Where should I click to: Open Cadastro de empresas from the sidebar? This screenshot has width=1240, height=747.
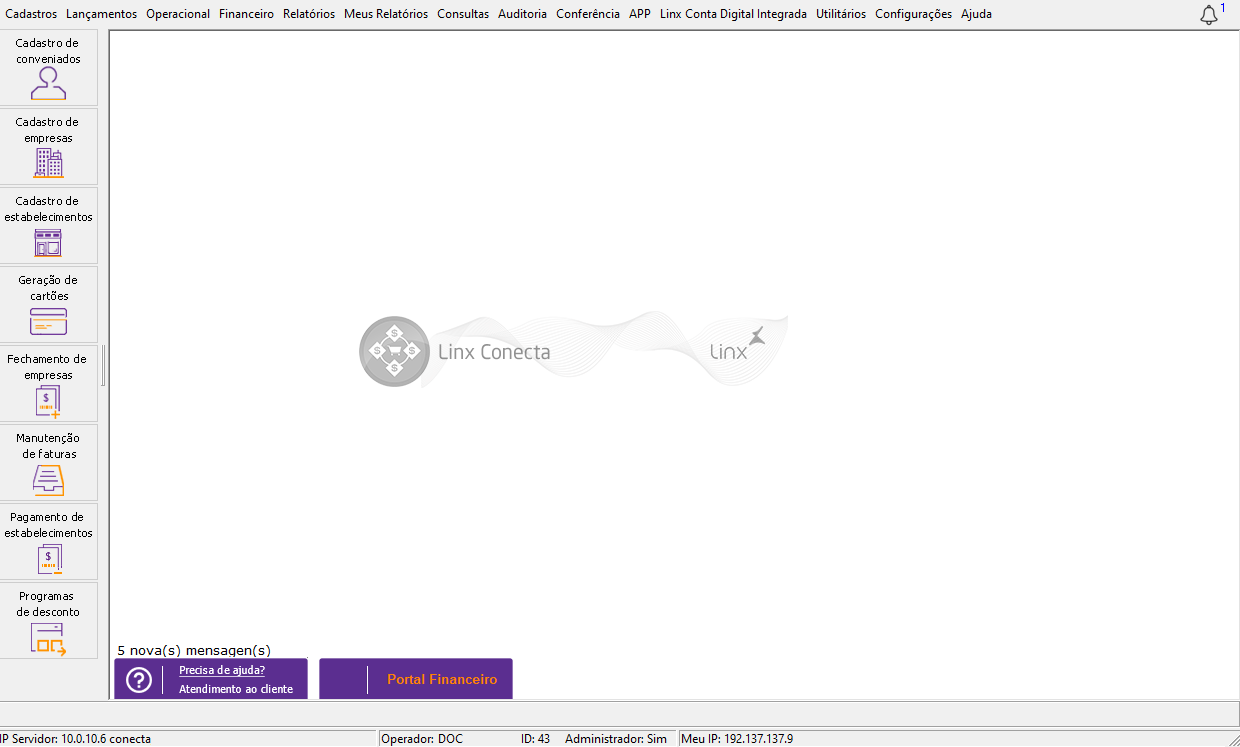click(48, 147)
